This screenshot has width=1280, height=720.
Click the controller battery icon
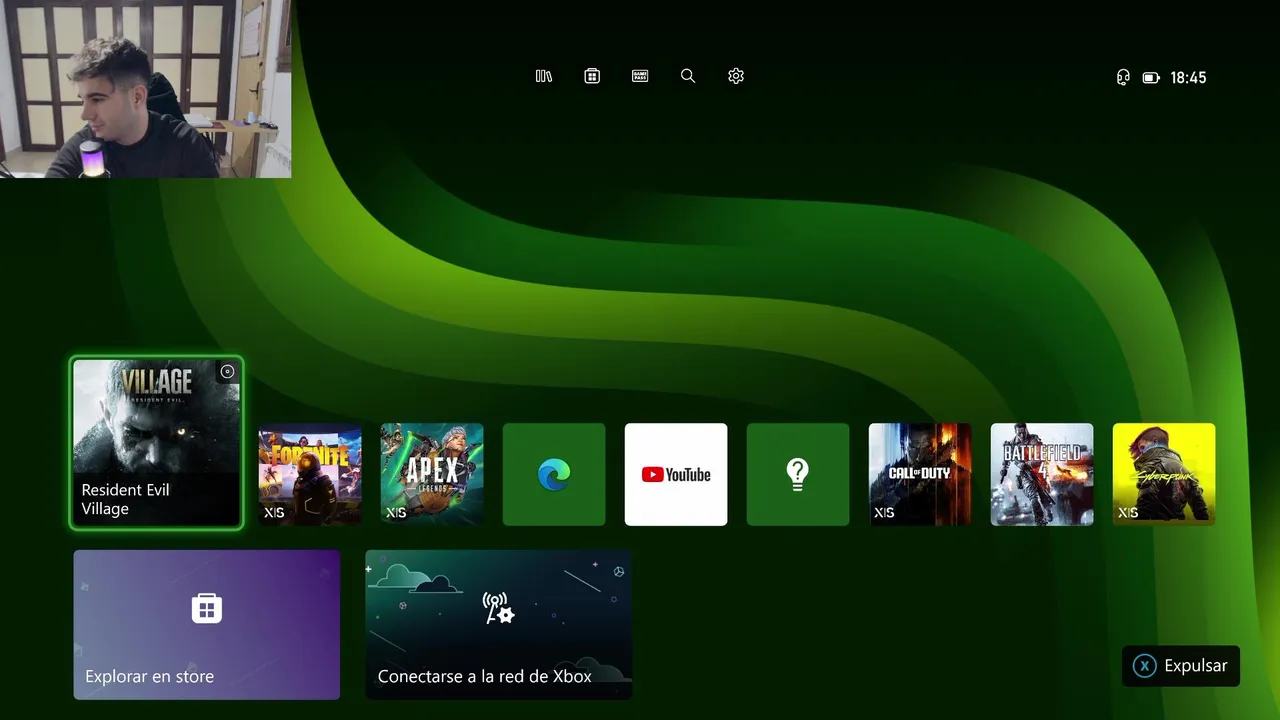[x=1151, y=77]
